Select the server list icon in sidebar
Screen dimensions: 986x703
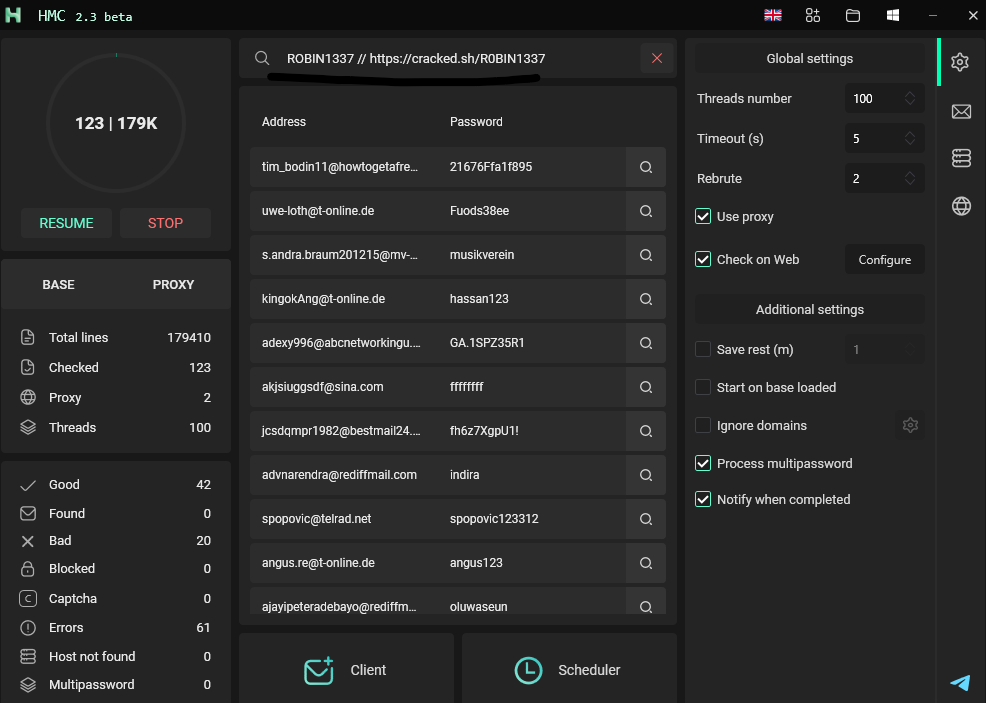(961, 158)
